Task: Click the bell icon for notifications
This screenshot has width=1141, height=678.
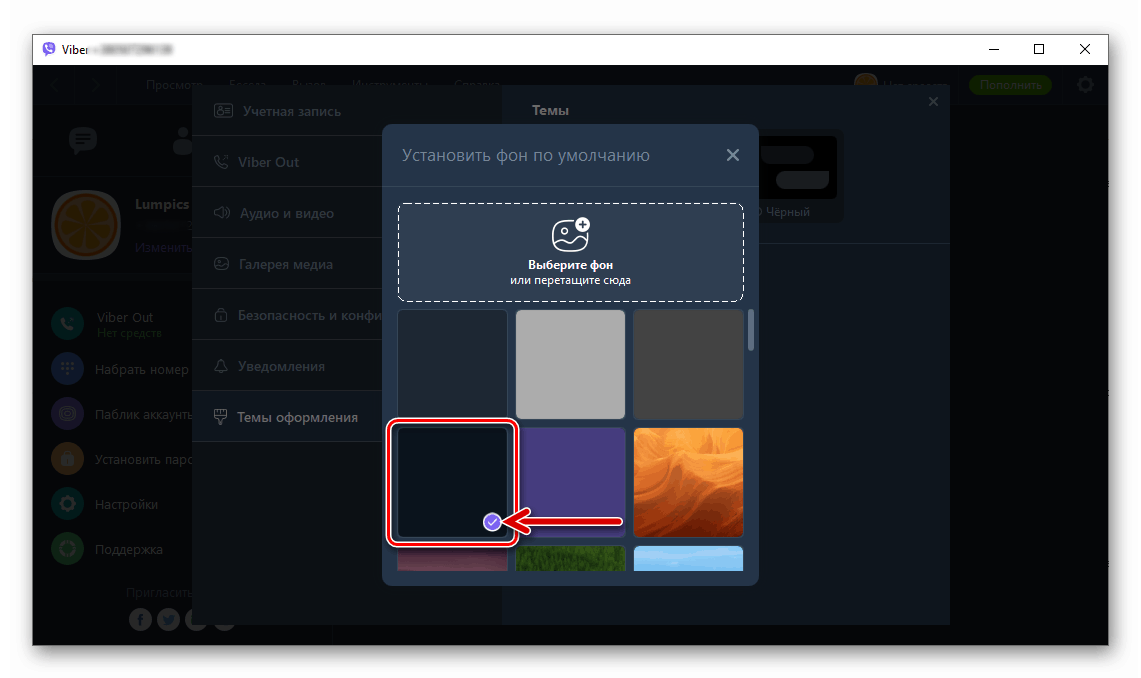Action: tap(220, 366)
